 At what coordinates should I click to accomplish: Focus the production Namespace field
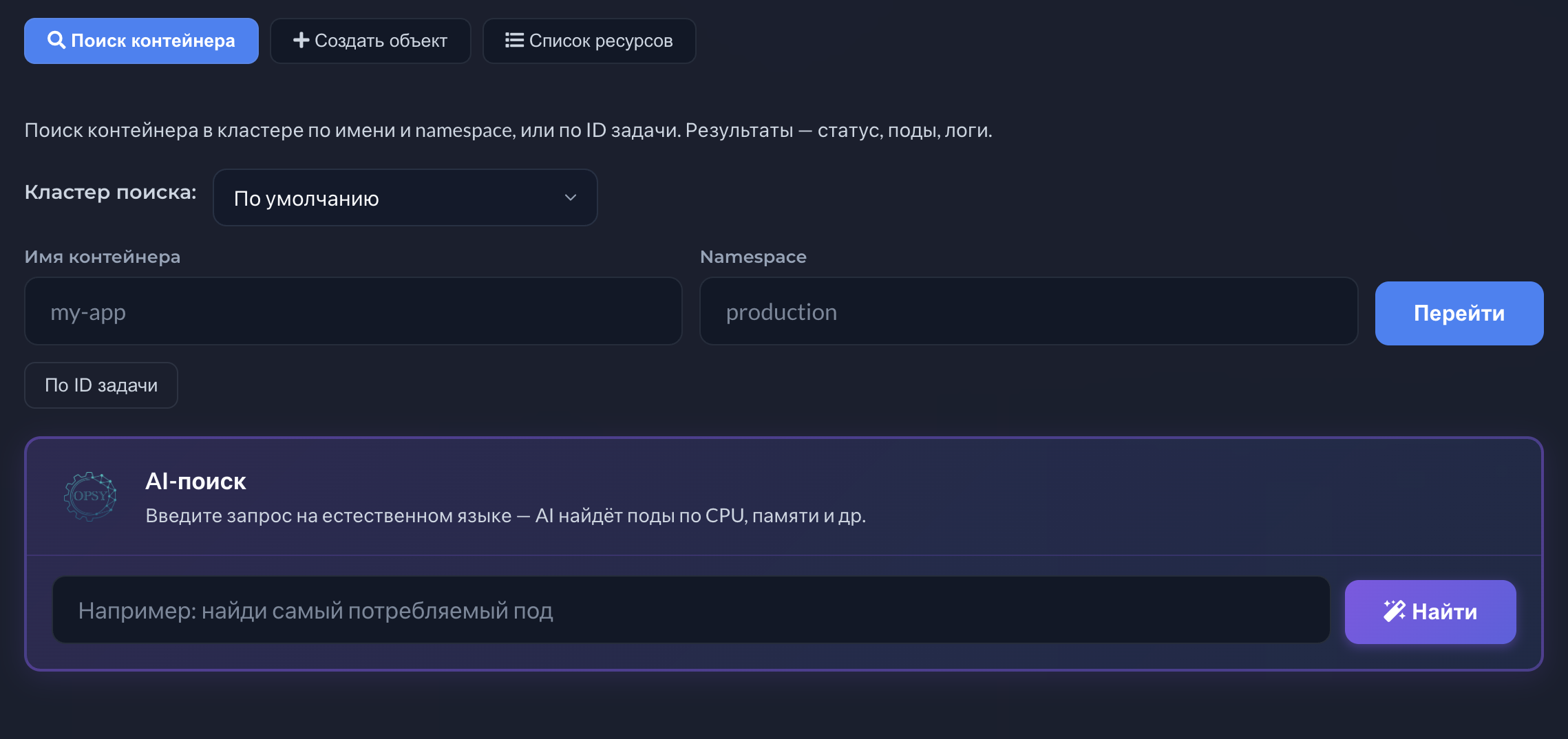tap(1028, 311)
